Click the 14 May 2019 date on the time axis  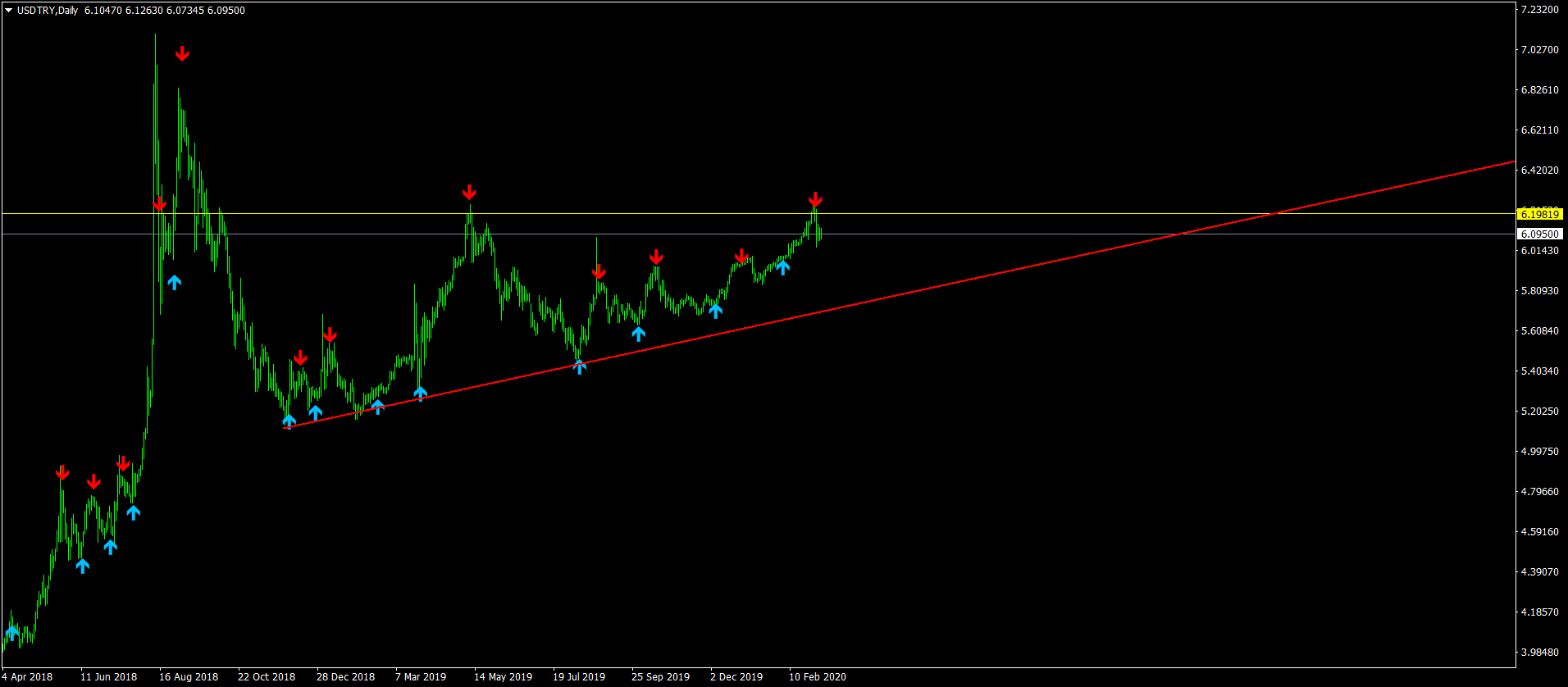[x=503, y=677]
